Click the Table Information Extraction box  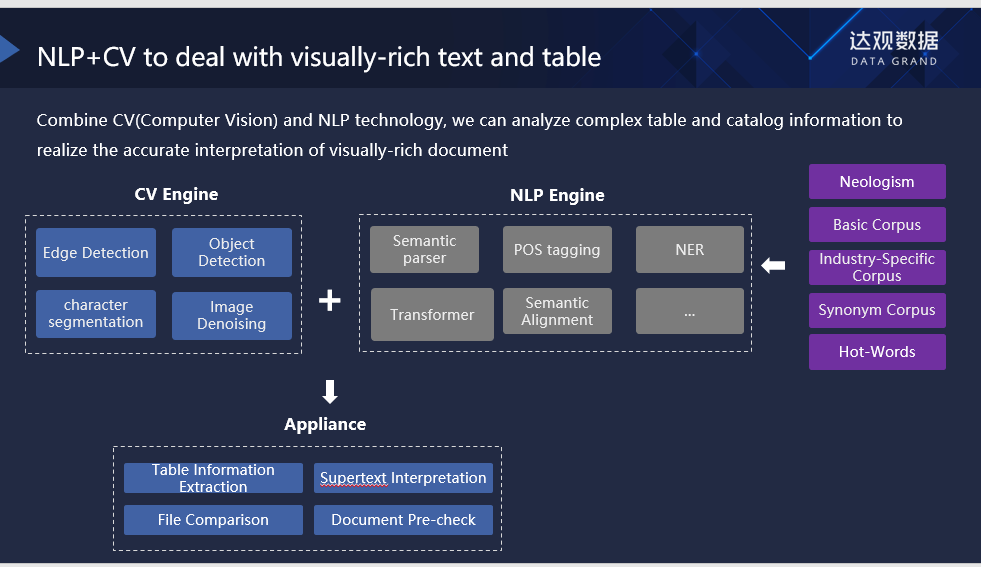[x=213, y=478]
